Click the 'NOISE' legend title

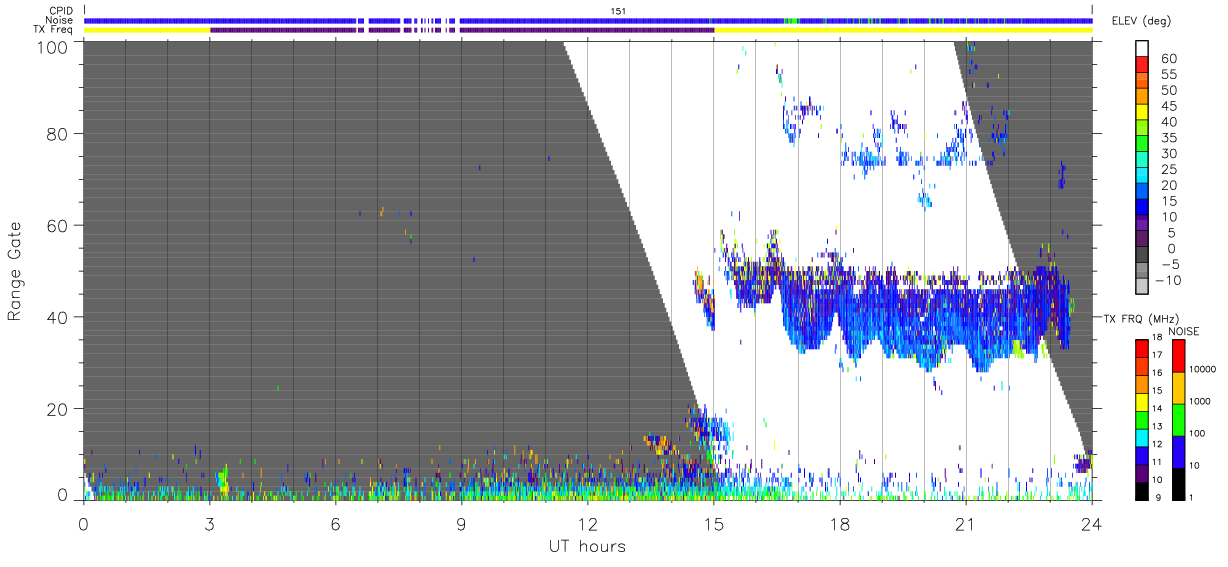[x=1183, y=331]
